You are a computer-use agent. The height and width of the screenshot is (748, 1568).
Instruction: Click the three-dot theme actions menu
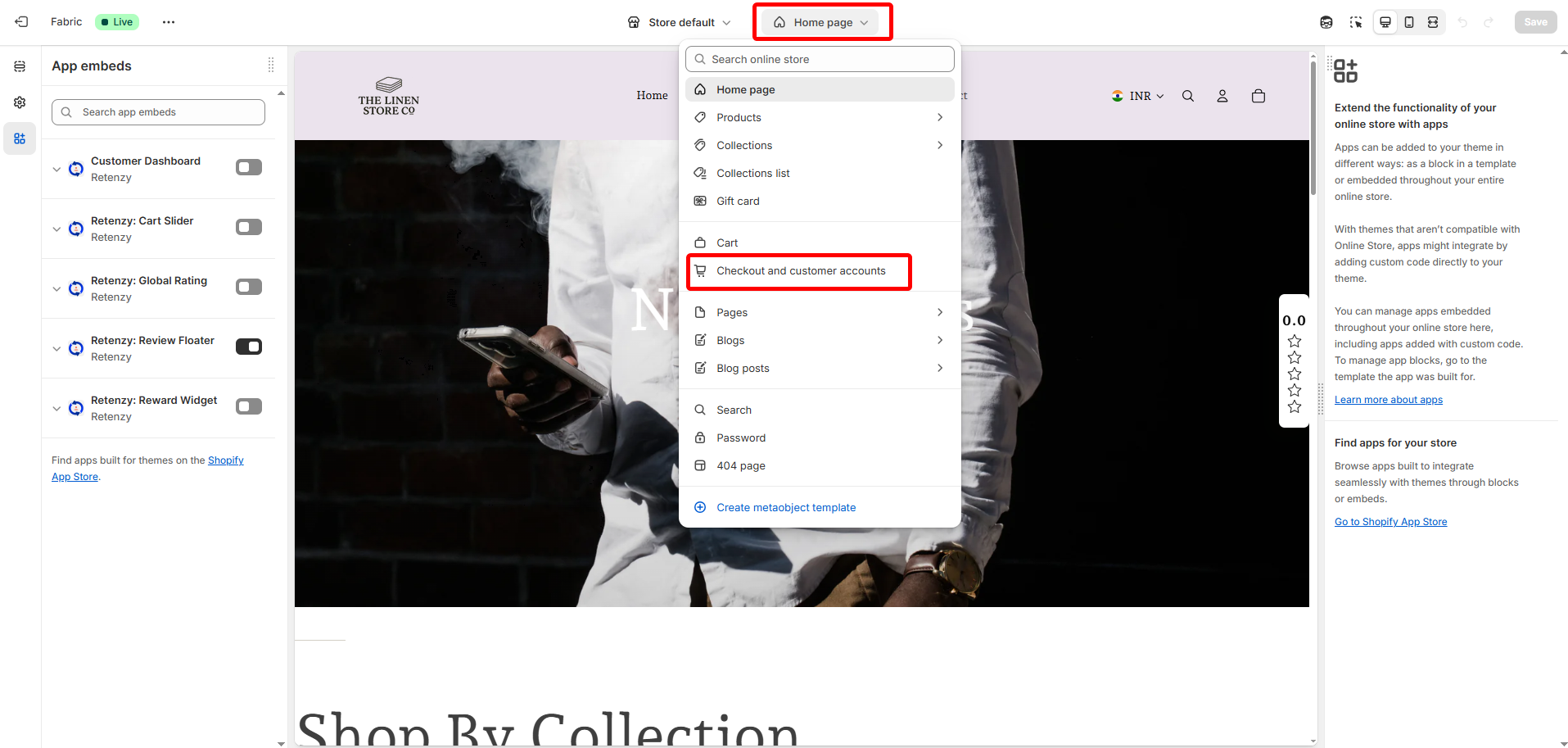coord(169,22)
